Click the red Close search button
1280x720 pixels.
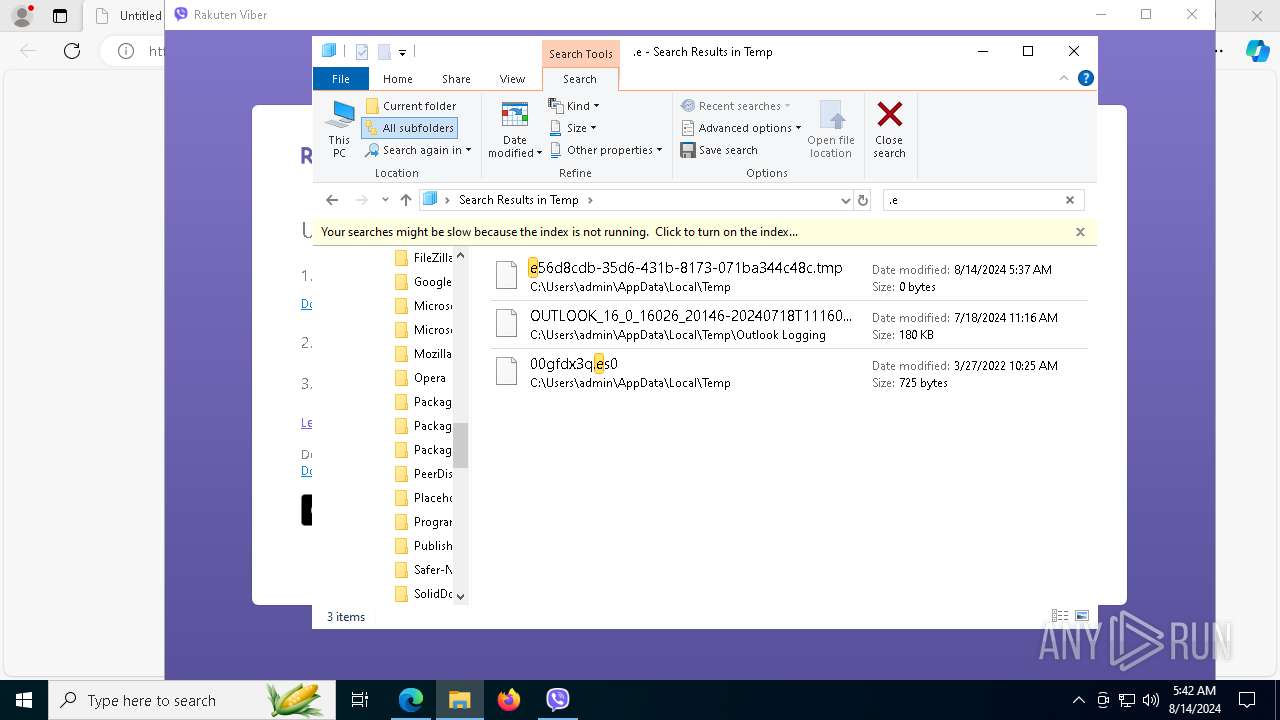[889, 129]
